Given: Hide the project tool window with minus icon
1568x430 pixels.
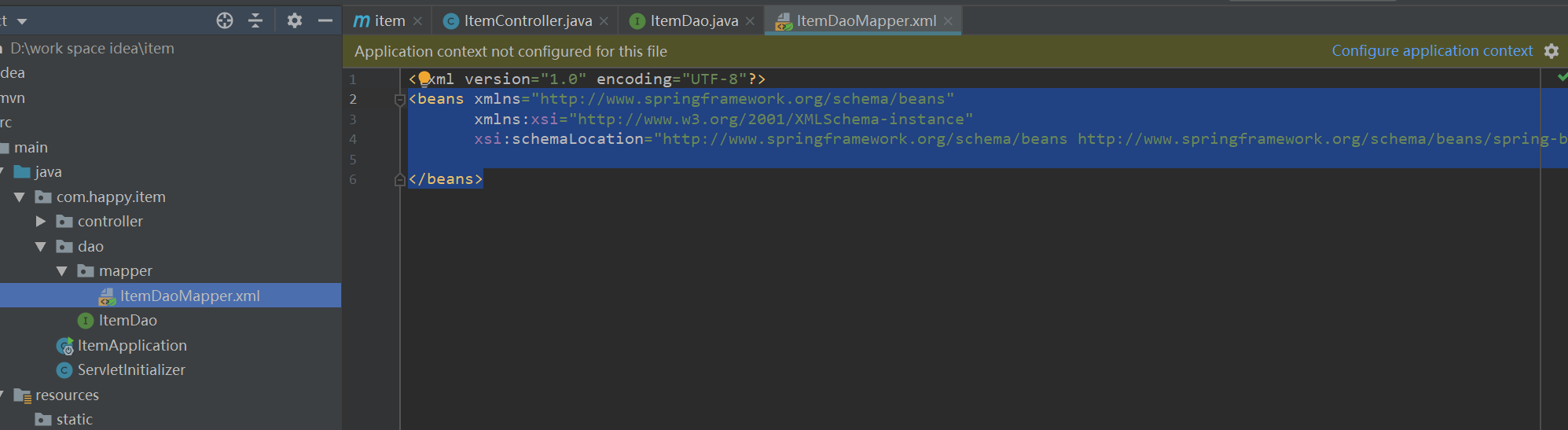Looking at the screenshot, I should (x=325, y=21).
